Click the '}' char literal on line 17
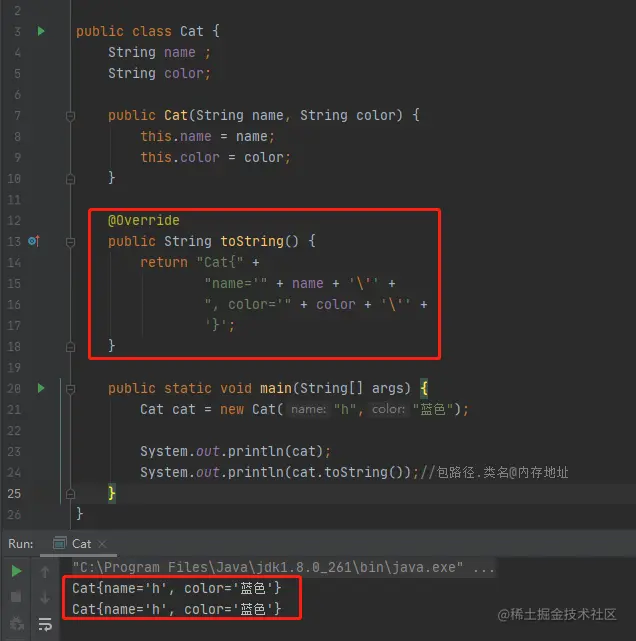This screenshot has width=636, height=641. [216, 325]
